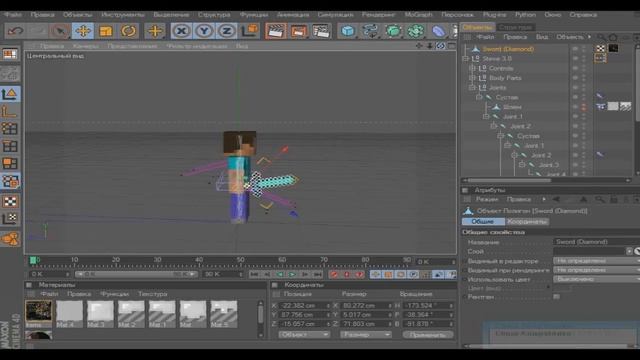Toggle X axis lock
The image size is (640, 360).
tap(181, 31)
